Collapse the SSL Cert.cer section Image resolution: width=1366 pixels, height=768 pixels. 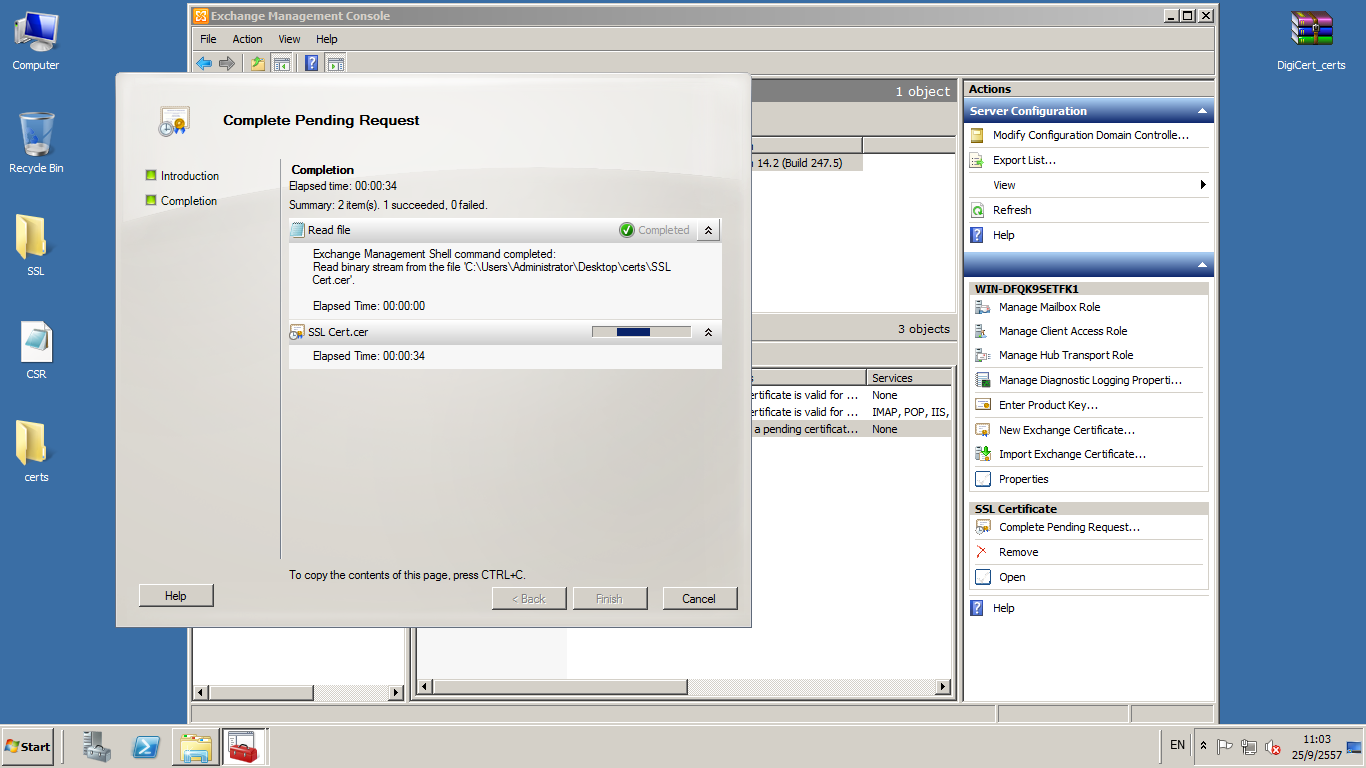[708, 332]
